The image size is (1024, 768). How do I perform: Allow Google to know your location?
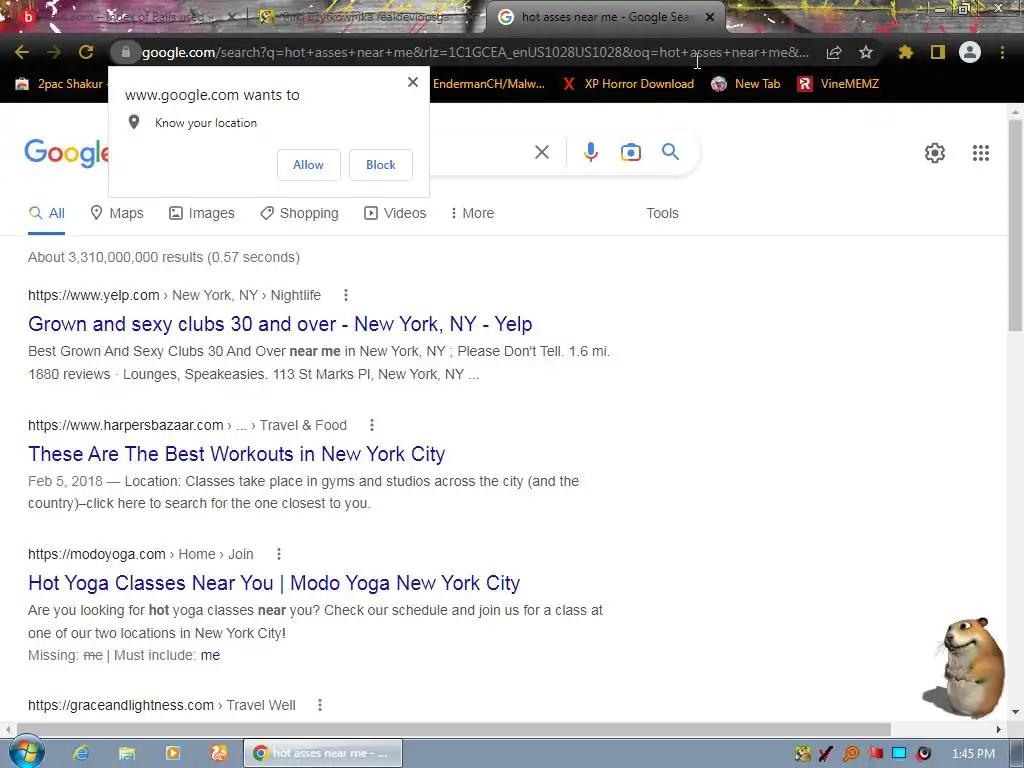pos(309,165)
